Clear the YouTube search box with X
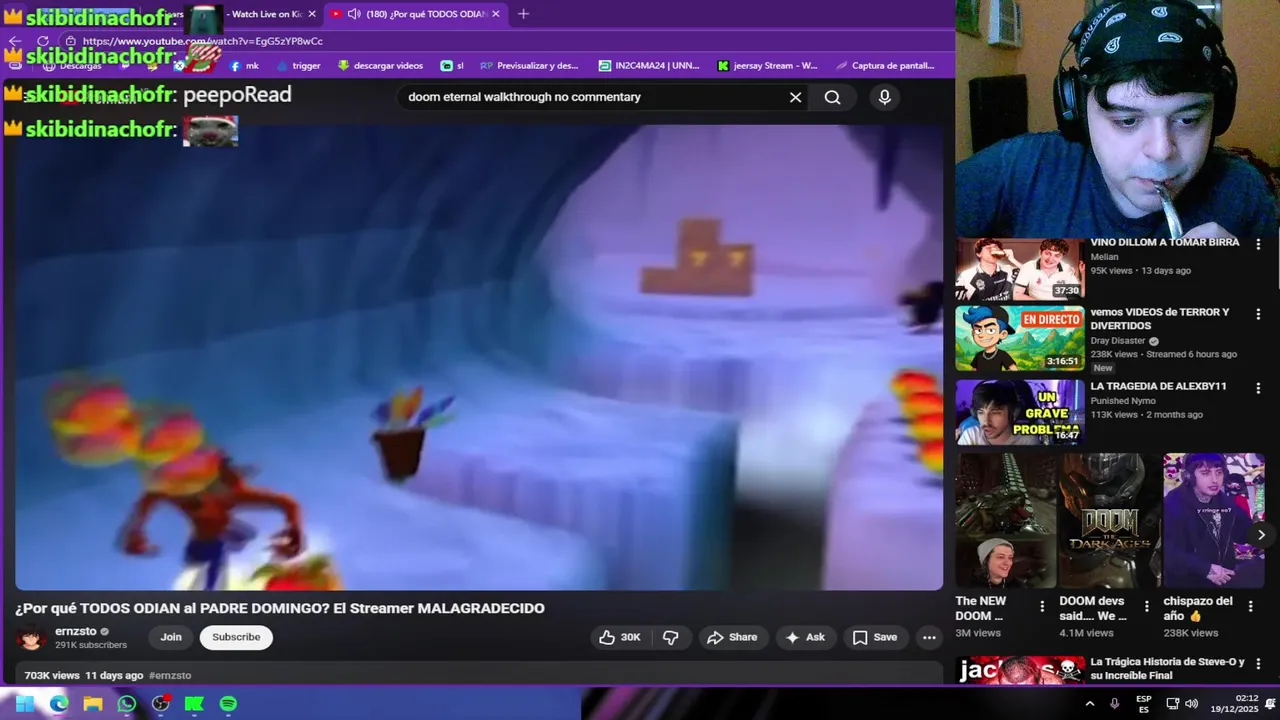1280x720 pixels. pos(795,97)
